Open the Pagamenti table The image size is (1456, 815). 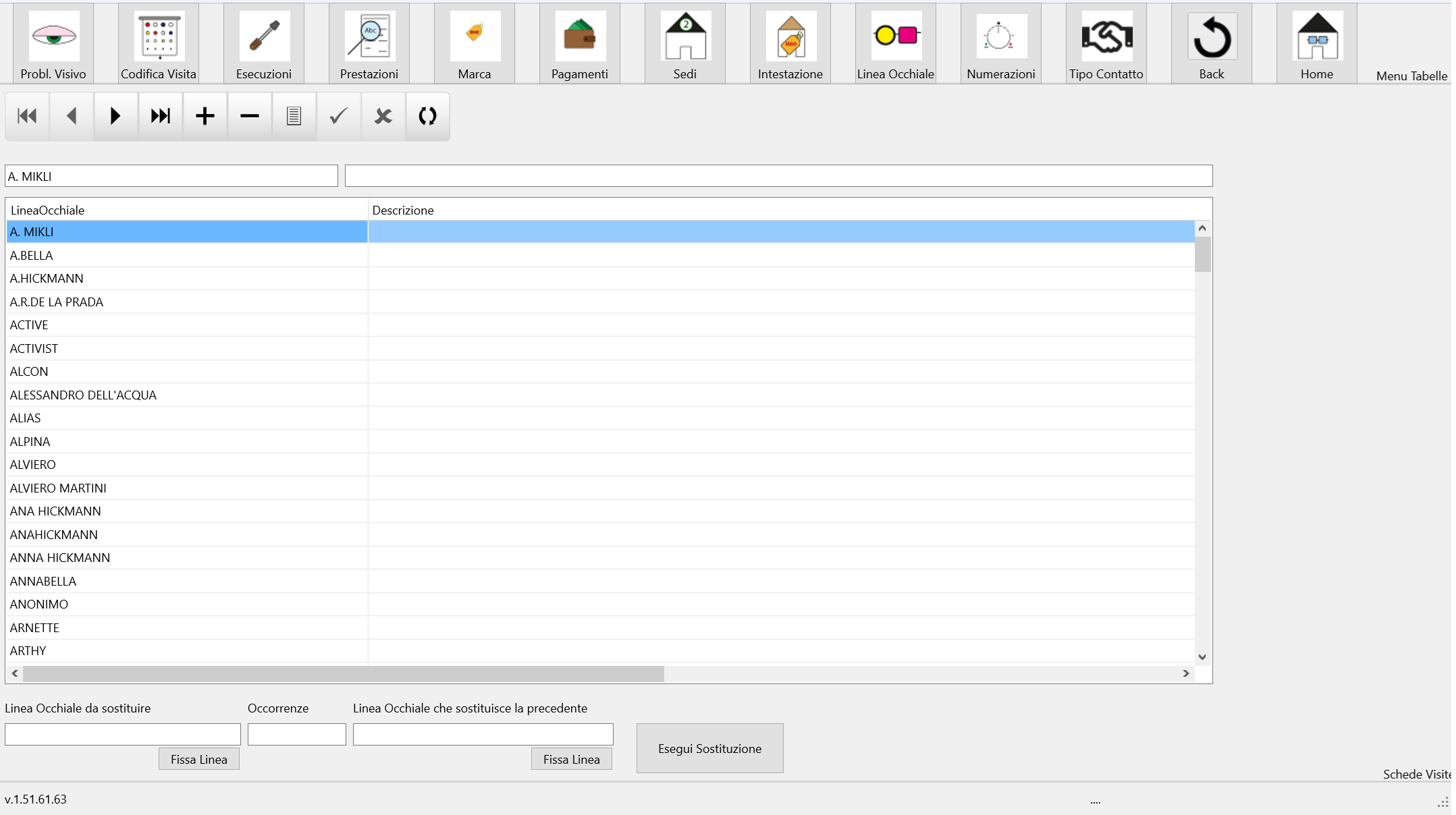(580, 43)
